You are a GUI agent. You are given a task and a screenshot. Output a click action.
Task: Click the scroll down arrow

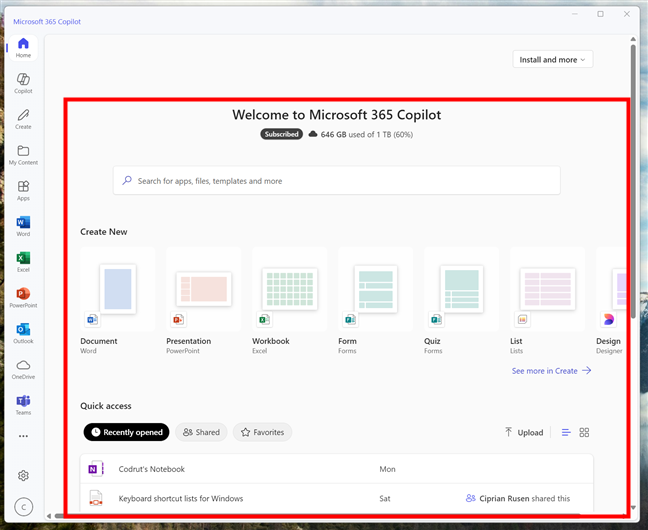point(633,508)
